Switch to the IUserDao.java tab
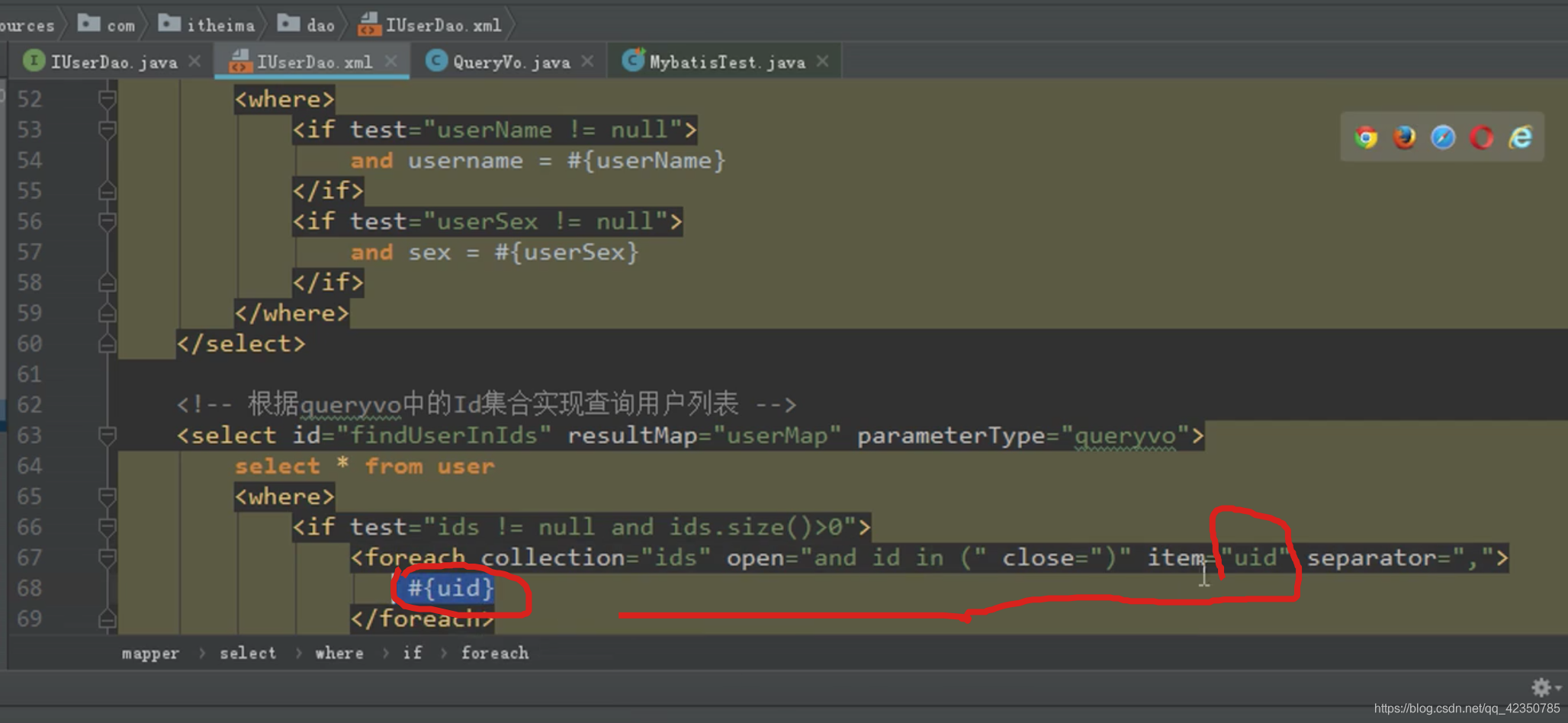Screen dimensions: 1568x723 pos(114,62)
